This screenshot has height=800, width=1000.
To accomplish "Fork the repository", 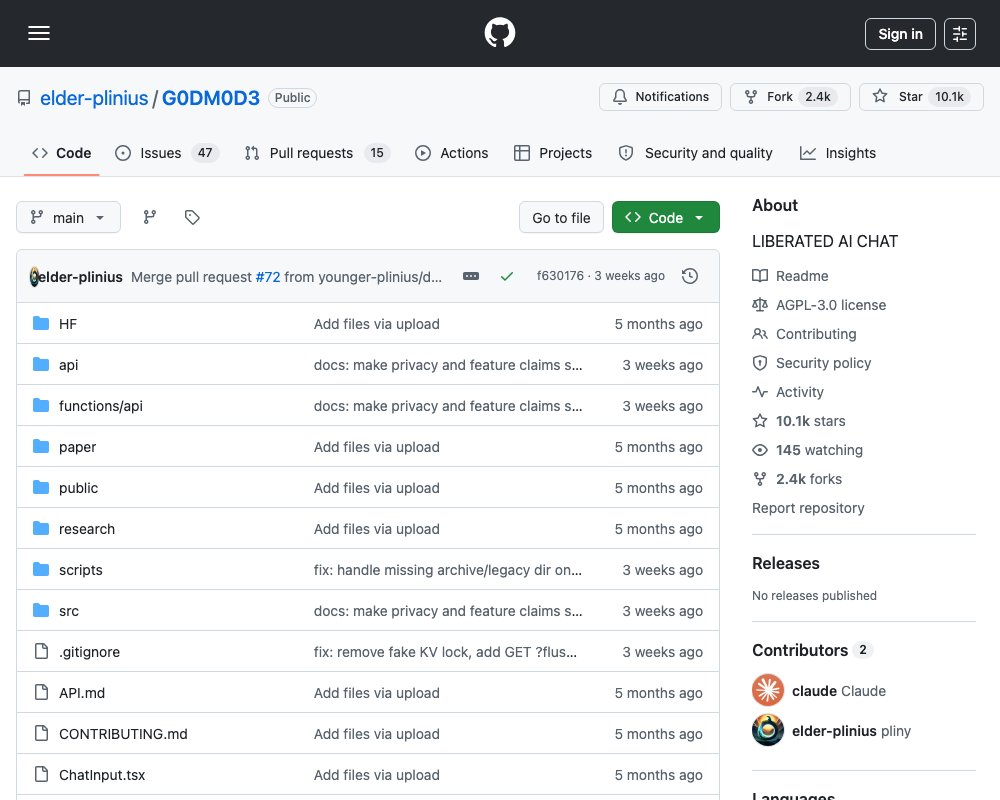I will 790,97.
